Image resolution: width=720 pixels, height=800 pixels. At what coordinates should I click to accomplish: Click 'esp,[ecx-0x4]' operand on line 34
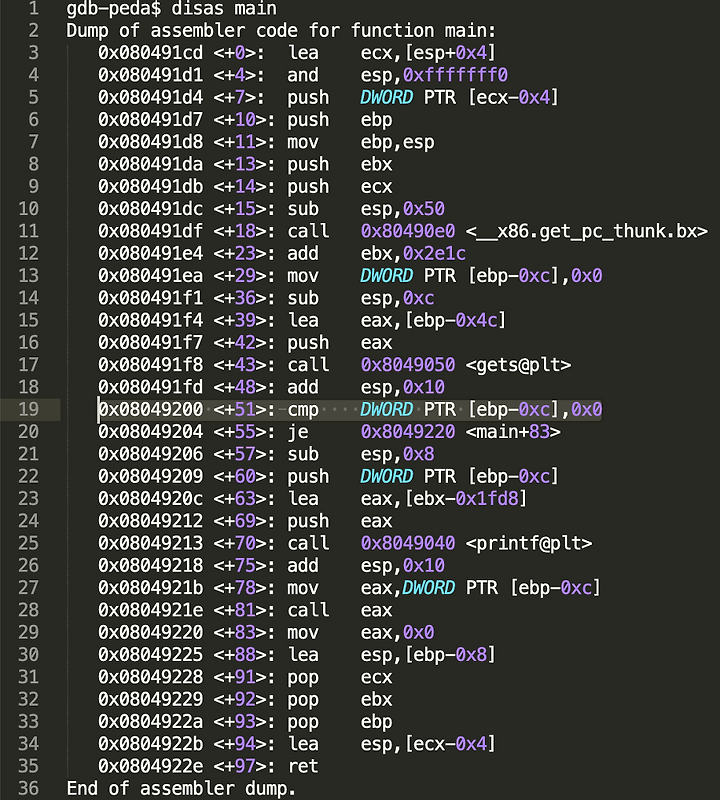pos(428,744)
